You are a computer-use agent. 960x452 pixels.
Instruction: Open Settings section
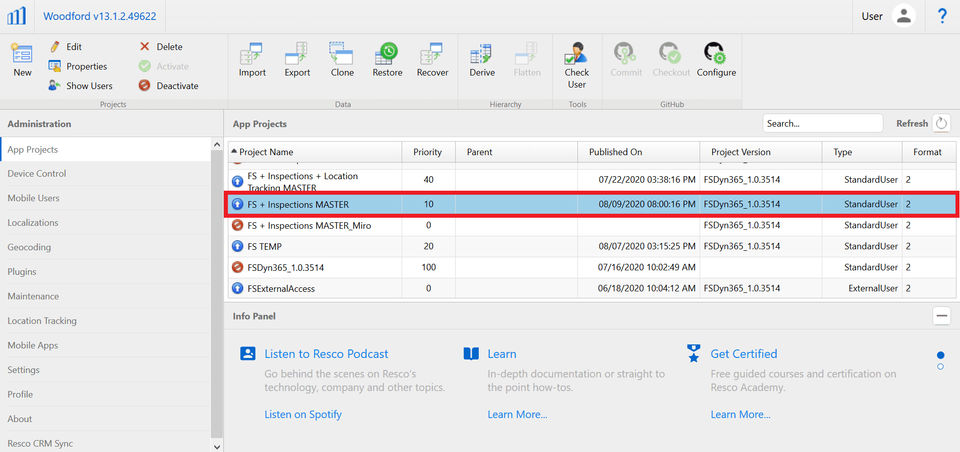tap(105, 370)
